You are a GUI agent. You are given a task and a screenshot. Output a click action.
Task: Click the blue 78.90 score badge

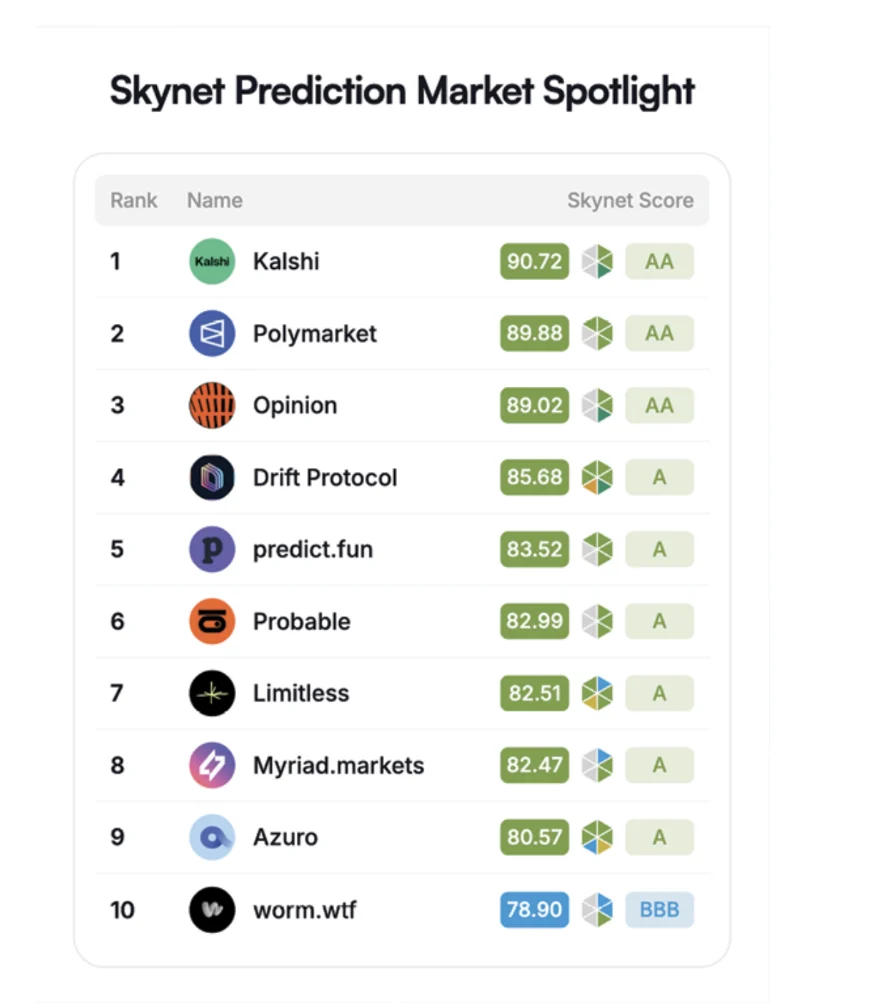[x=534, y=910]
